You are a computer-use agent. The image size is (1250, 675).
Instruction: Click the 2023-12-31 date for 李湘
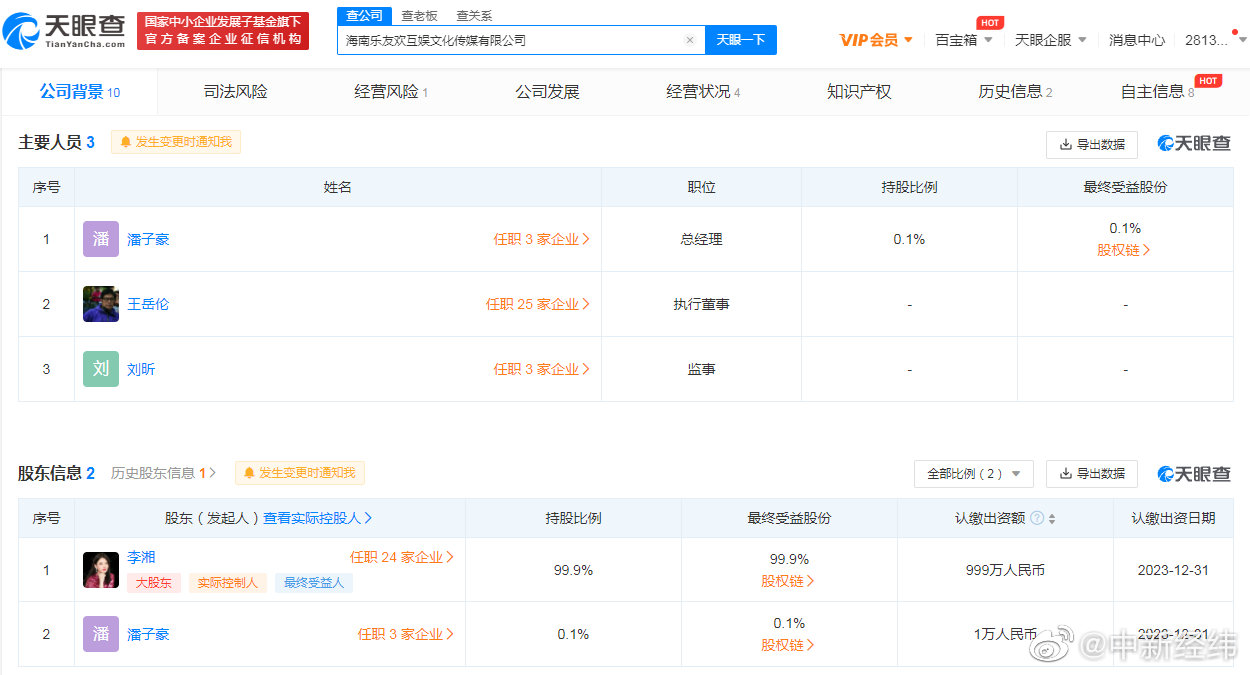click(1173, 570)
